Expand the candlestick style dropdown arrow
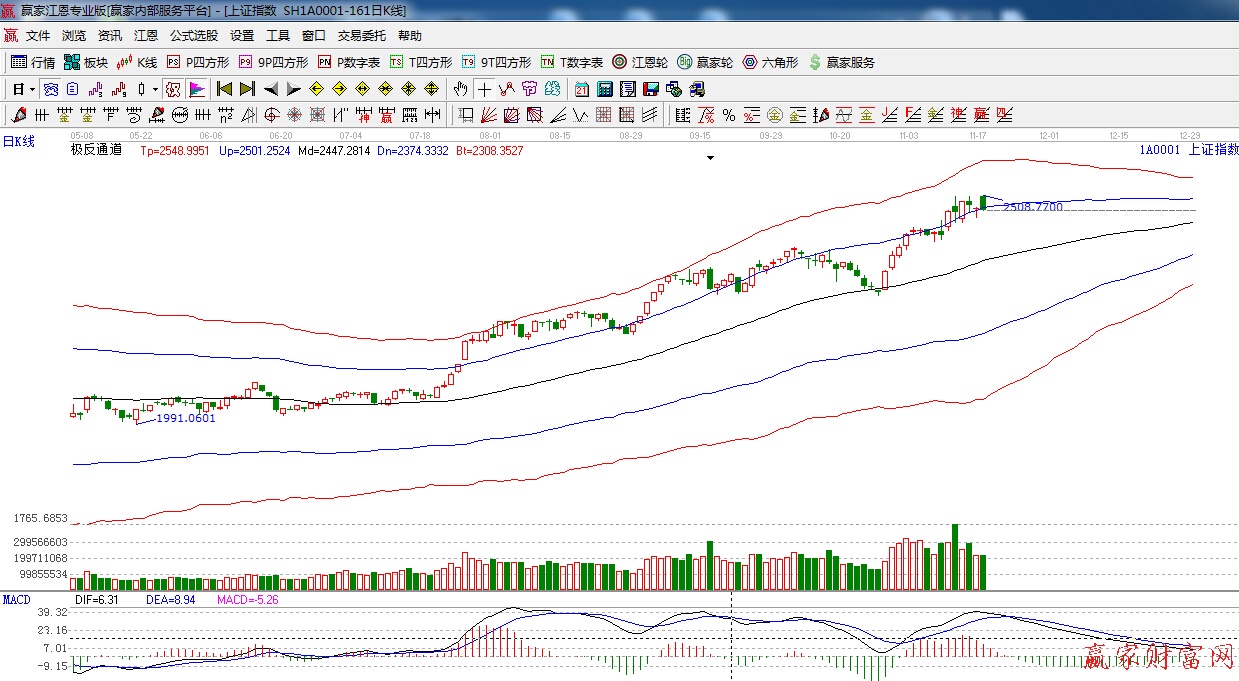Image resolution: width=1239 pixels, height=681 pixels. pyautogui.click(x=155, y=89)
